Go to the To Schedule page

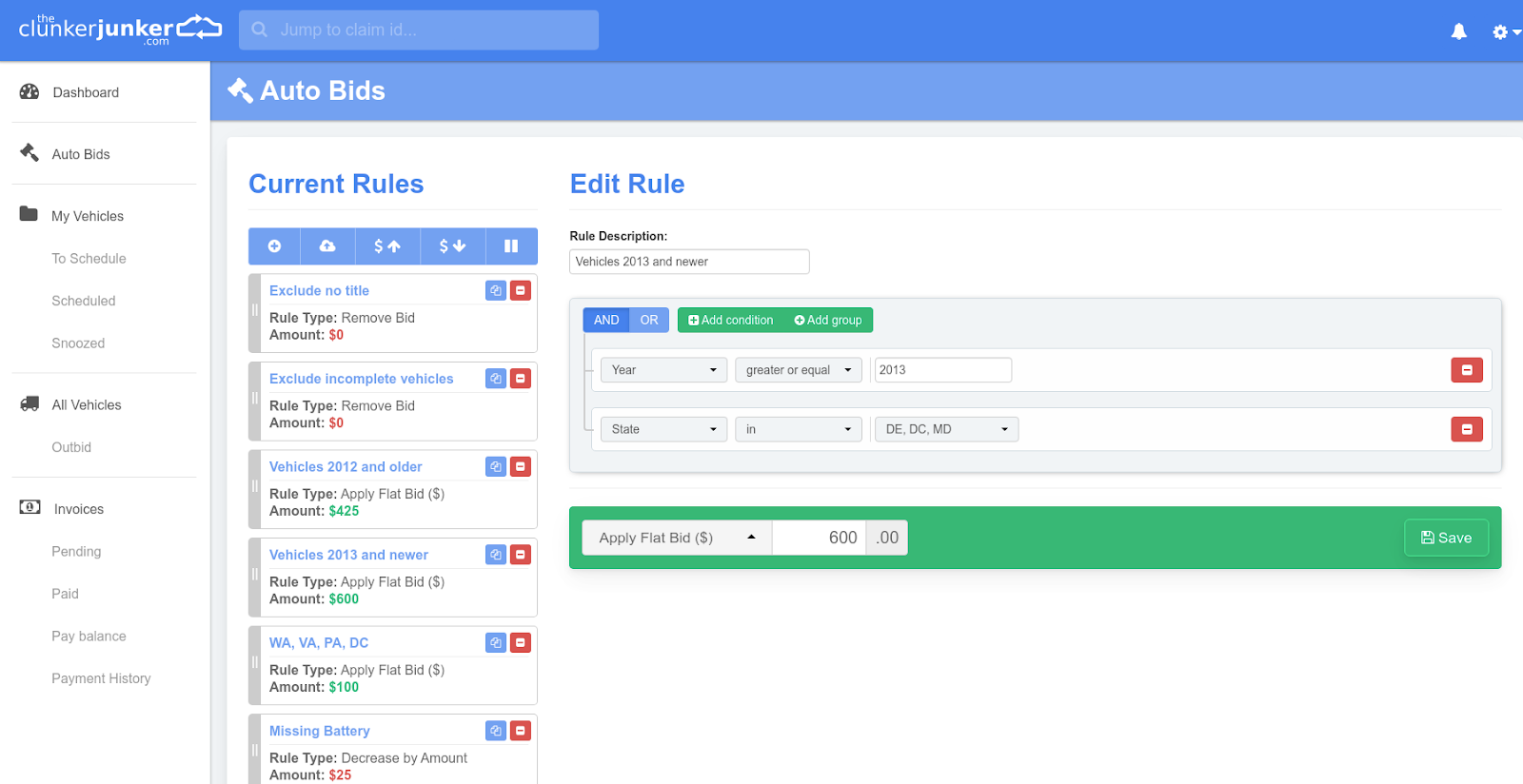coord(89,258)
